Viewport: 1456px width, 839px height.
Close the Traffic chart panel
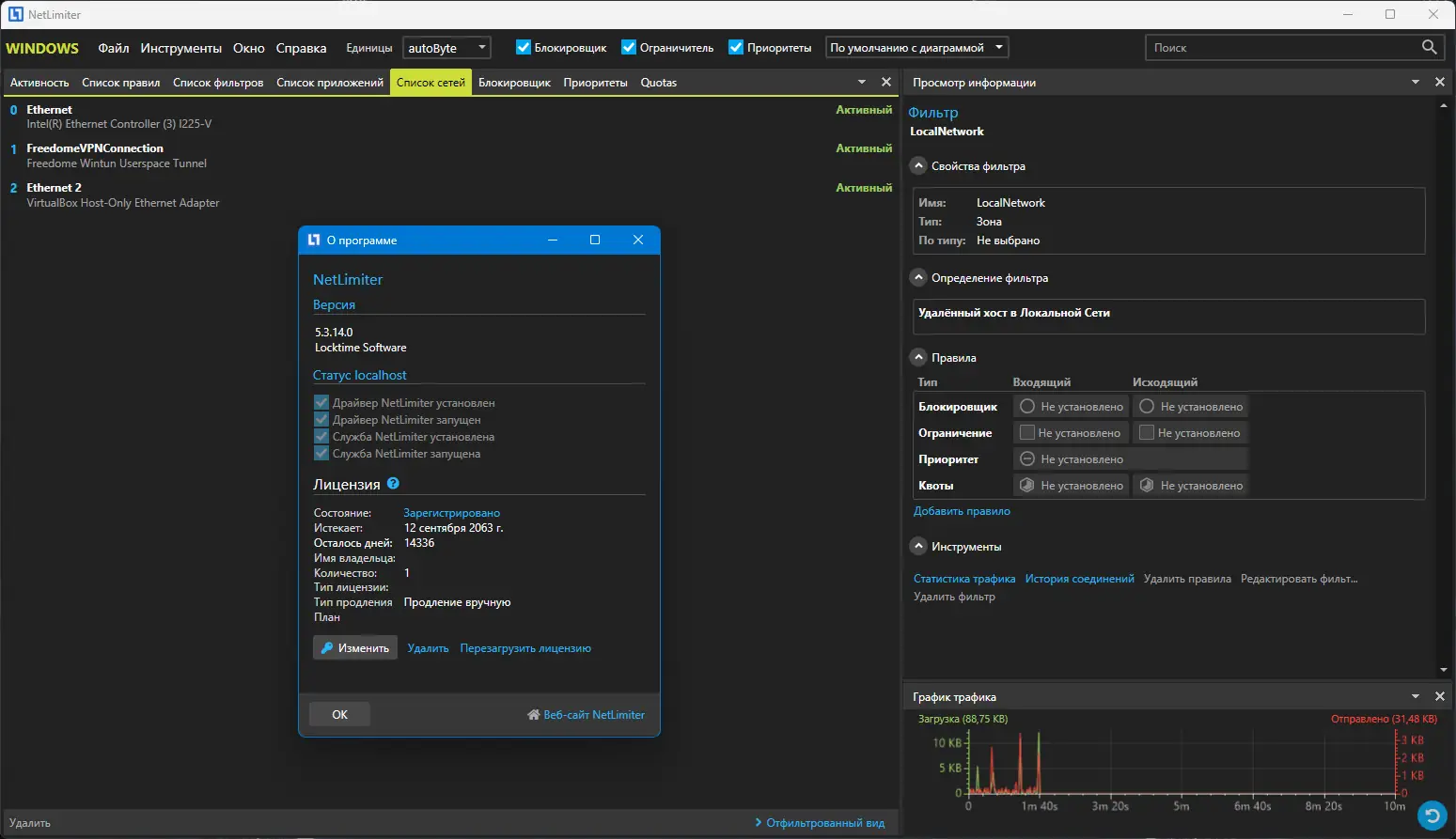click(1439, 696)
